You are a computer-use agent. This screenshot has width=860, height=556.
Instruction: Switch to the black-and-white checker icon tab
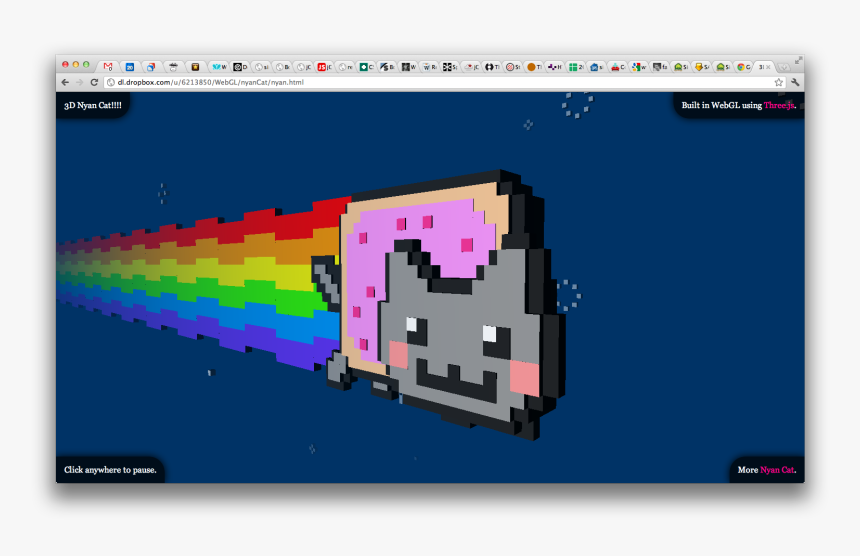click(450, 67)
